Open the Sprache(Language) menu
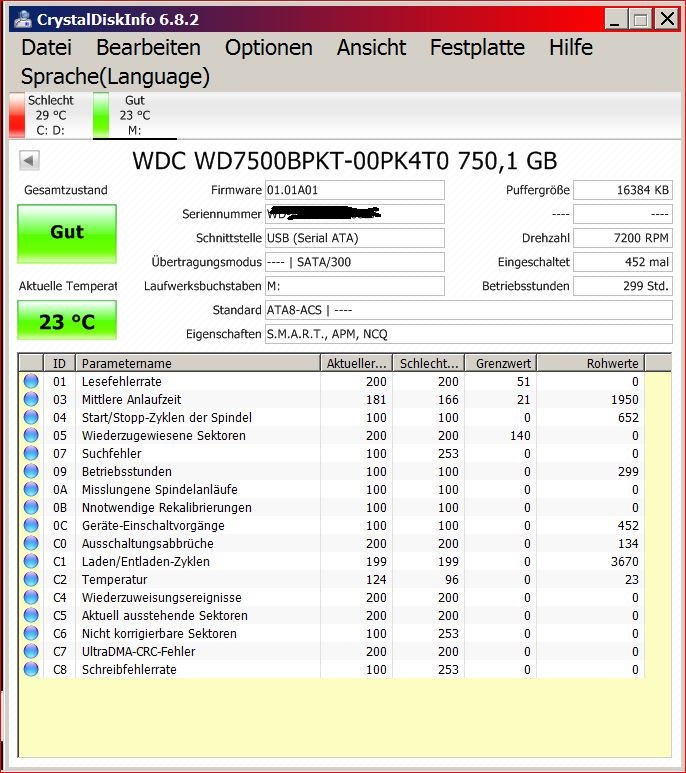 (115, 76)
